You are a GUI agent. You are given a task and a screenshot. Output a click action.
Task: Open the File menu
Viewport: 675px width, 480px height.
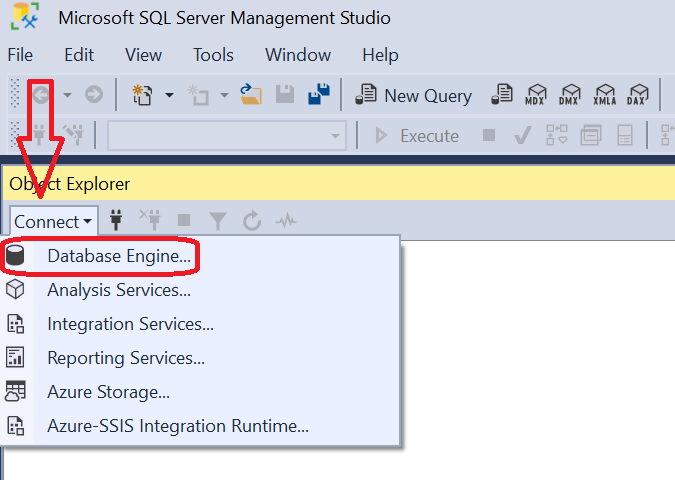coord(20,55)
